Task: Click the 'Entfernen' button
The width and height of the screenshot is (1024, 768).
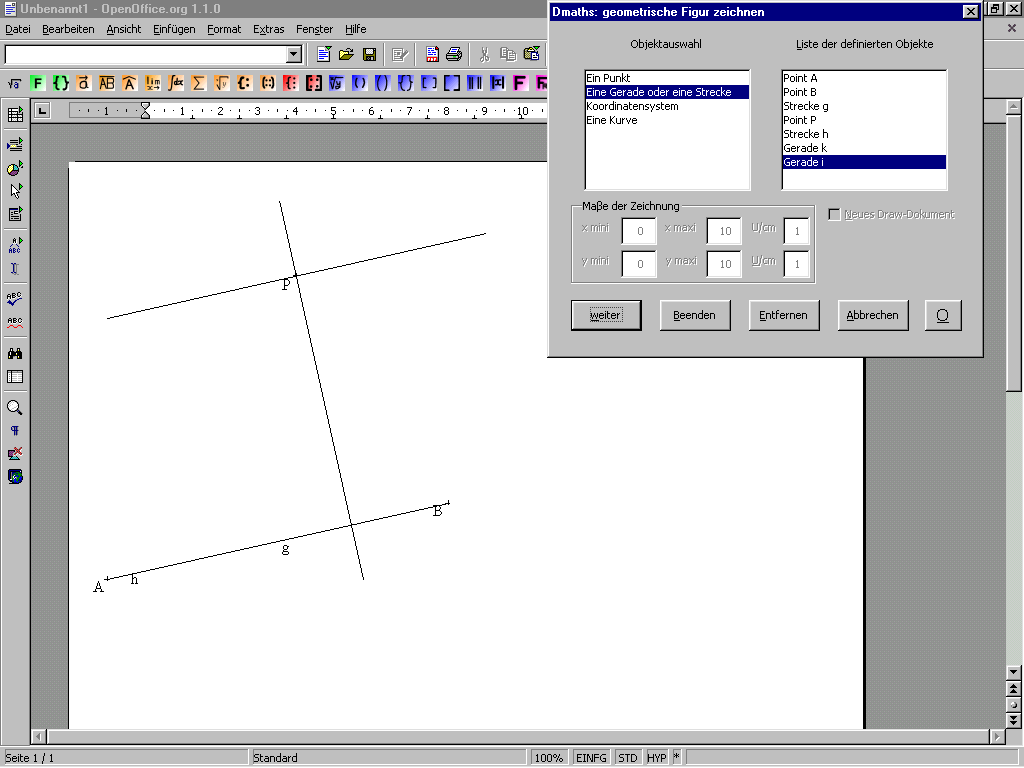Action: pyautogui.click(x=783, y=315)
